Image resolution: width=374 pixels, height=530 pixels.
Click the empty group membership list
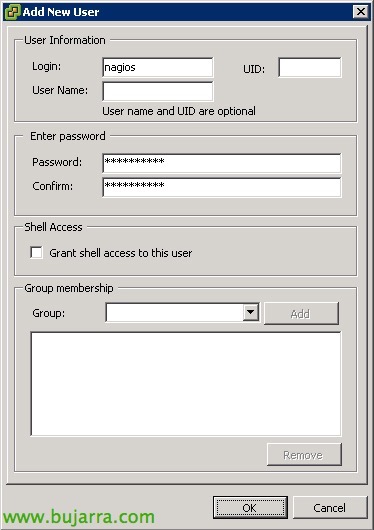point(186,384)
